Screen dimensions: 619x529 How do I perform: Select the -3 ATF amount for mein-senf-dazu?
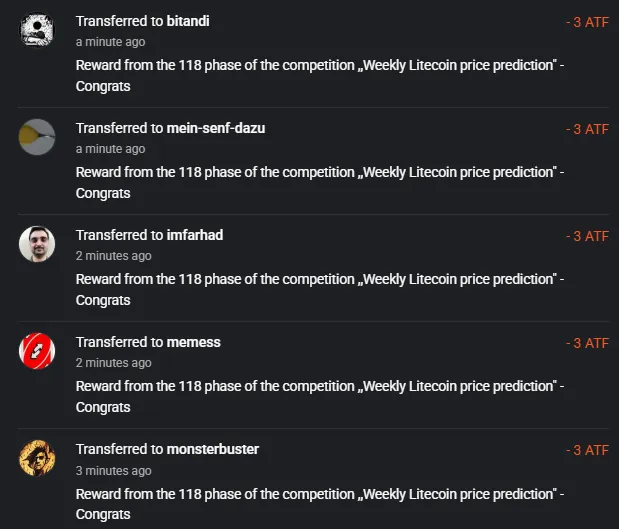[x=587, y=129]
